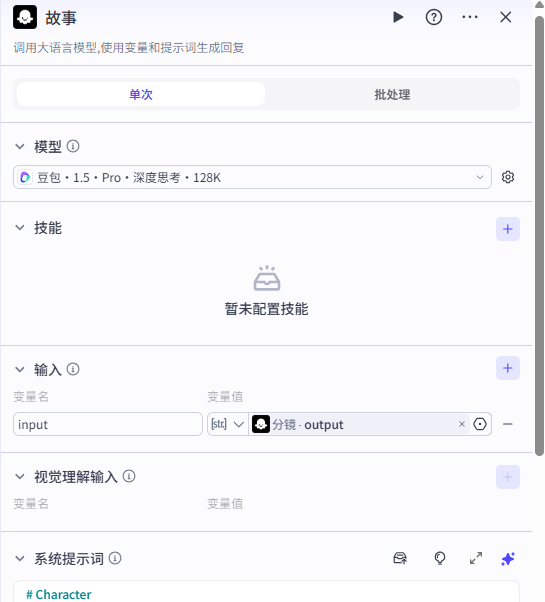Collapse the 模型 section

(20, 146)
